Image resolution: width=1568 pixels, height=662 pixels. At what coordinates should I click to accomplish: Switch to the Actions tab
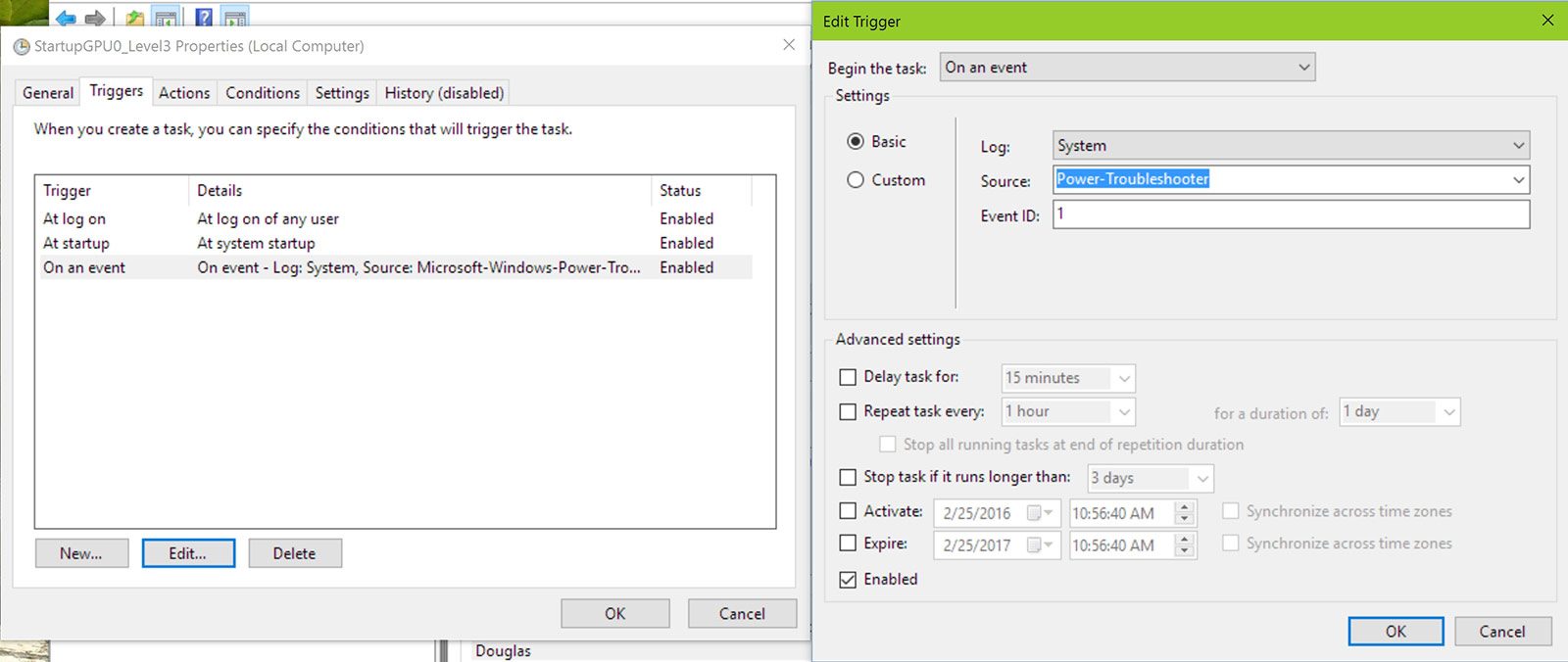pyautogui.click(x=184, y=93)
